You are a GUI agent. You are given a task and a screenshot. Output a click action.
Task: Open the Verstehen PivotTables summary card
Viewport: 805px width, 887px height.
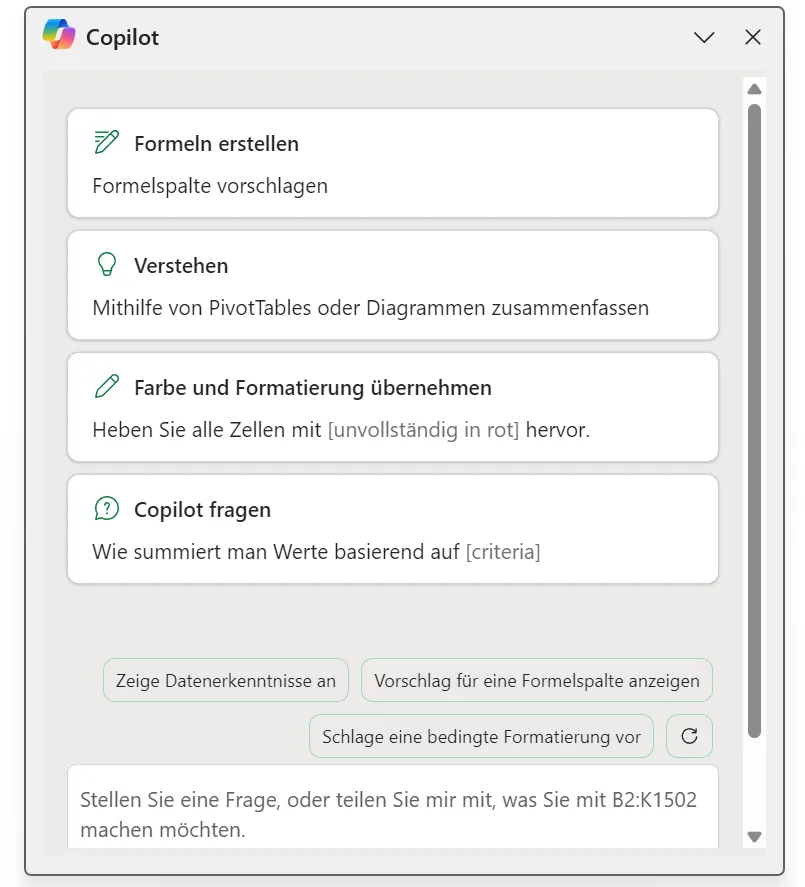[x=393, y=285]
